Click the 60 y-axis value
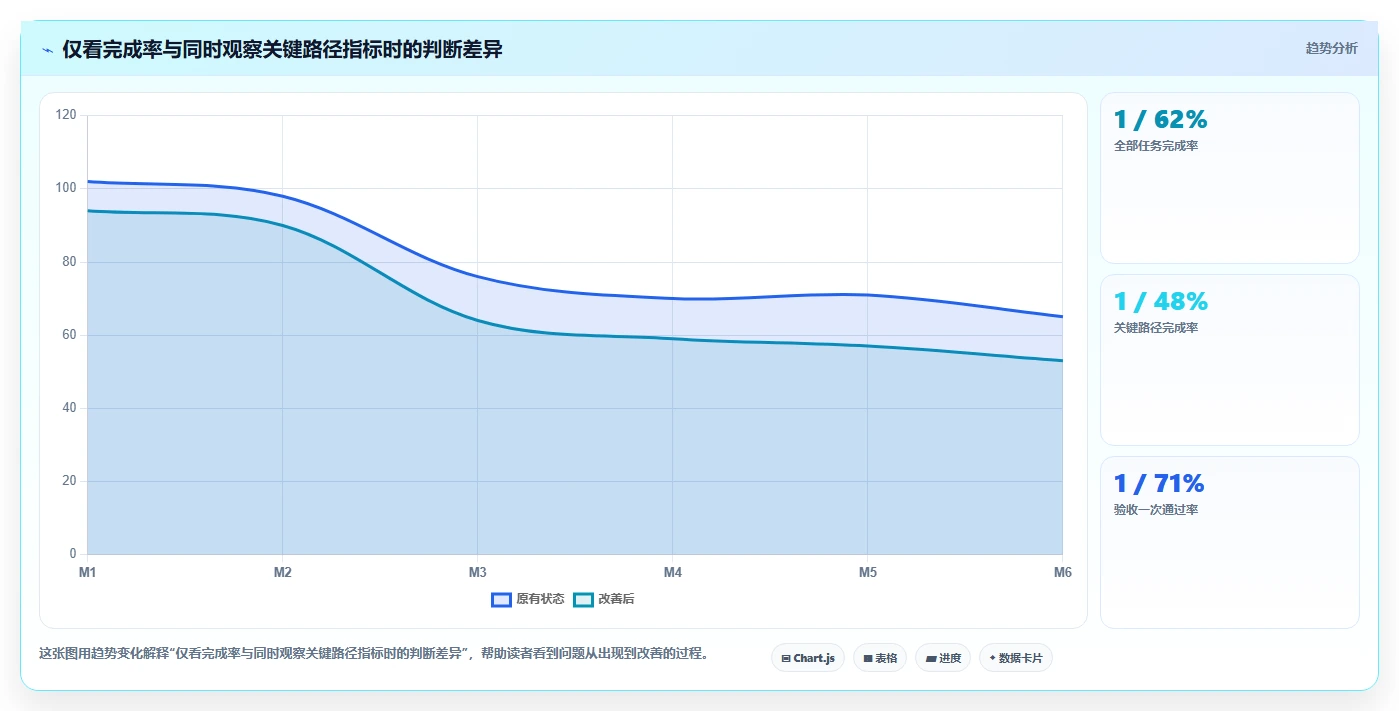Image resolution: width=1399 pixels, height=711 pixels. [69, 335]
